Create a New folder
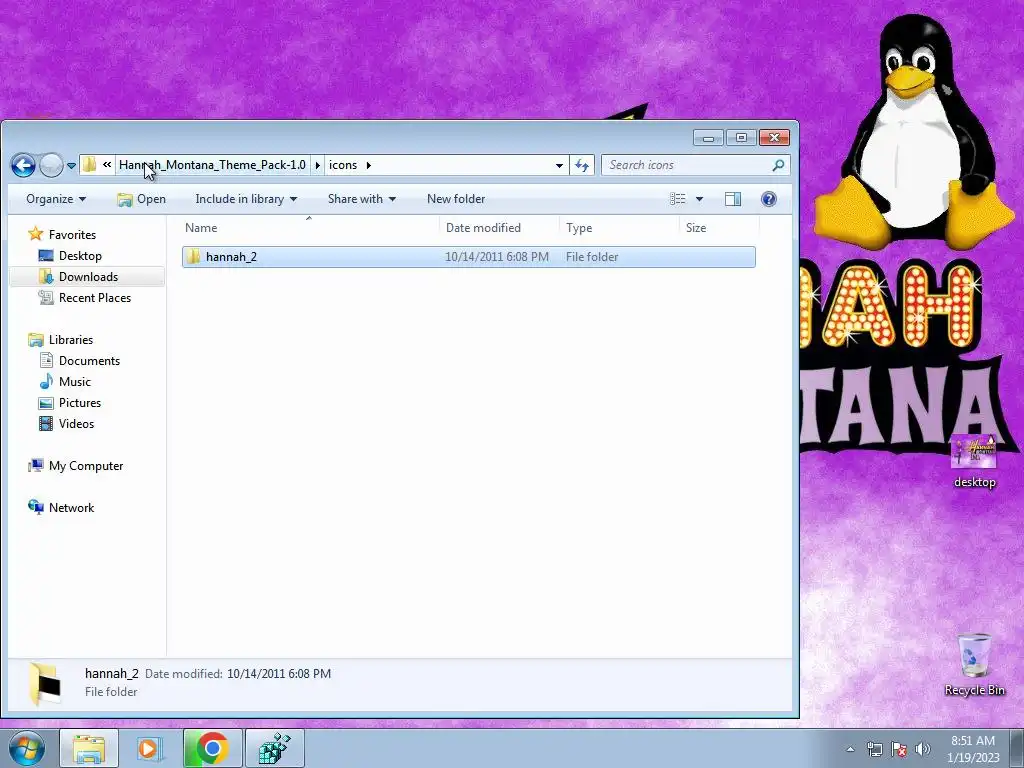Viewport: 1024px width, 768px height. pyautogui.click(x=456, y=199)
